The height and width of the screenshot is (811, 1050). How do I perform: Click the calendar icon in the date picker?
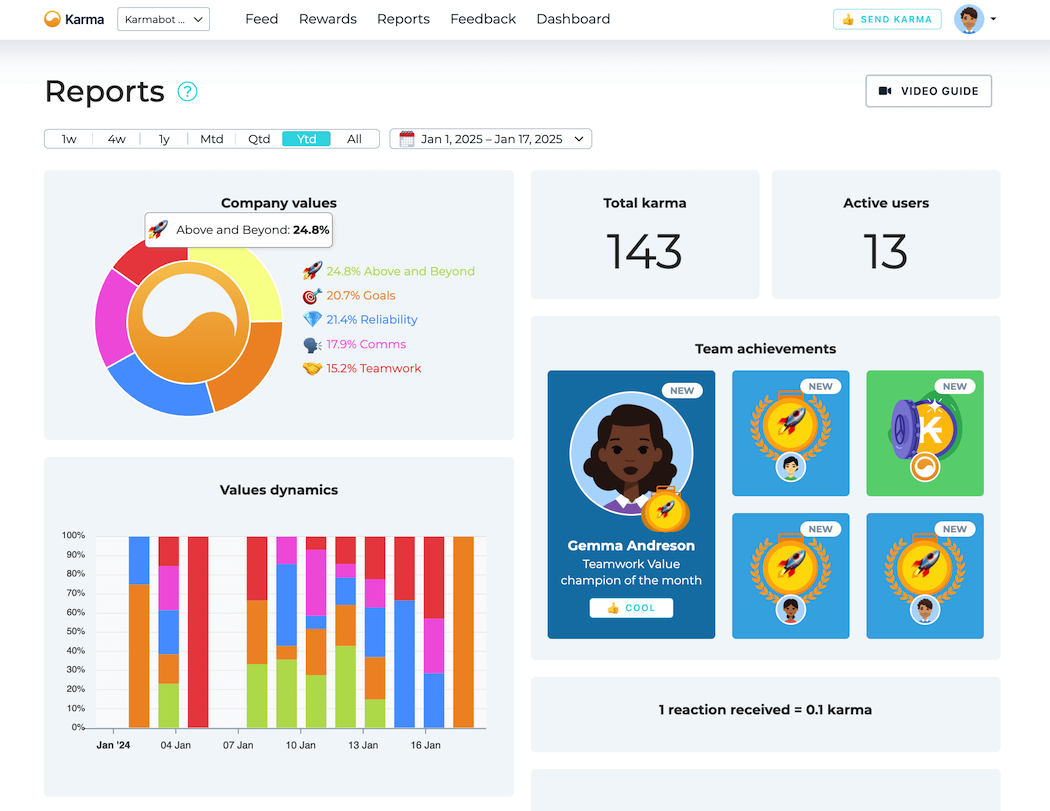[406, 139]
